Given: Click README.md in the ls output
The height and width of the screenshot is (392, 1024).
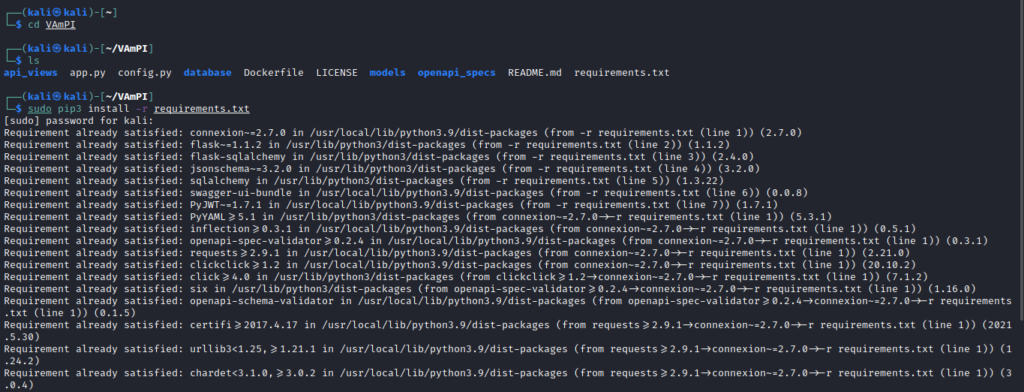Looking at the screenshot, I should [535, 73].
